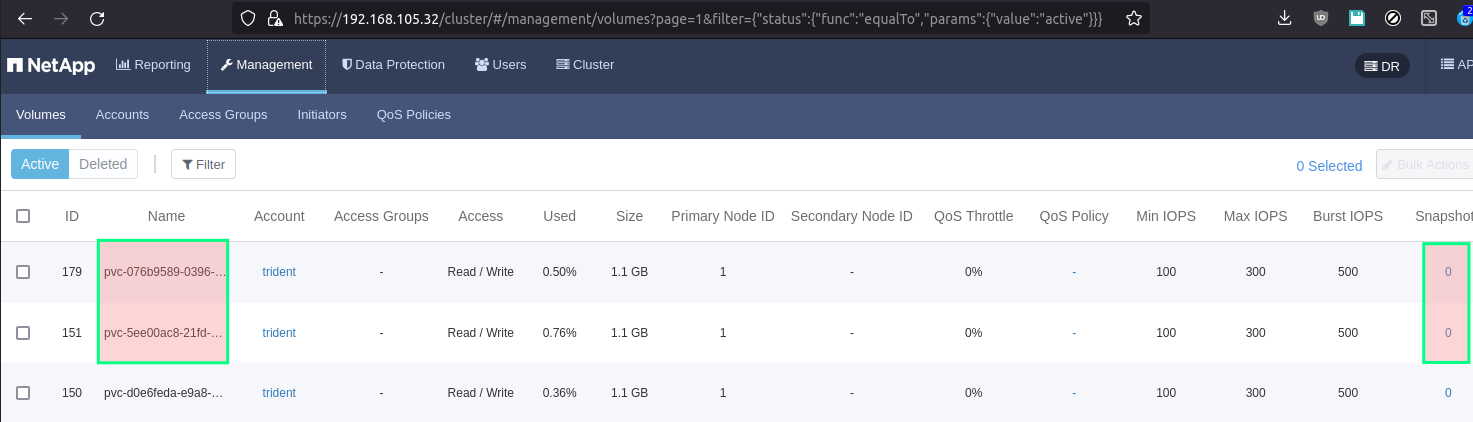The width and height of the screenshot is (1473, 422).
Task: Switch to the Initiators sub-tab
Action: click(322, 115)
